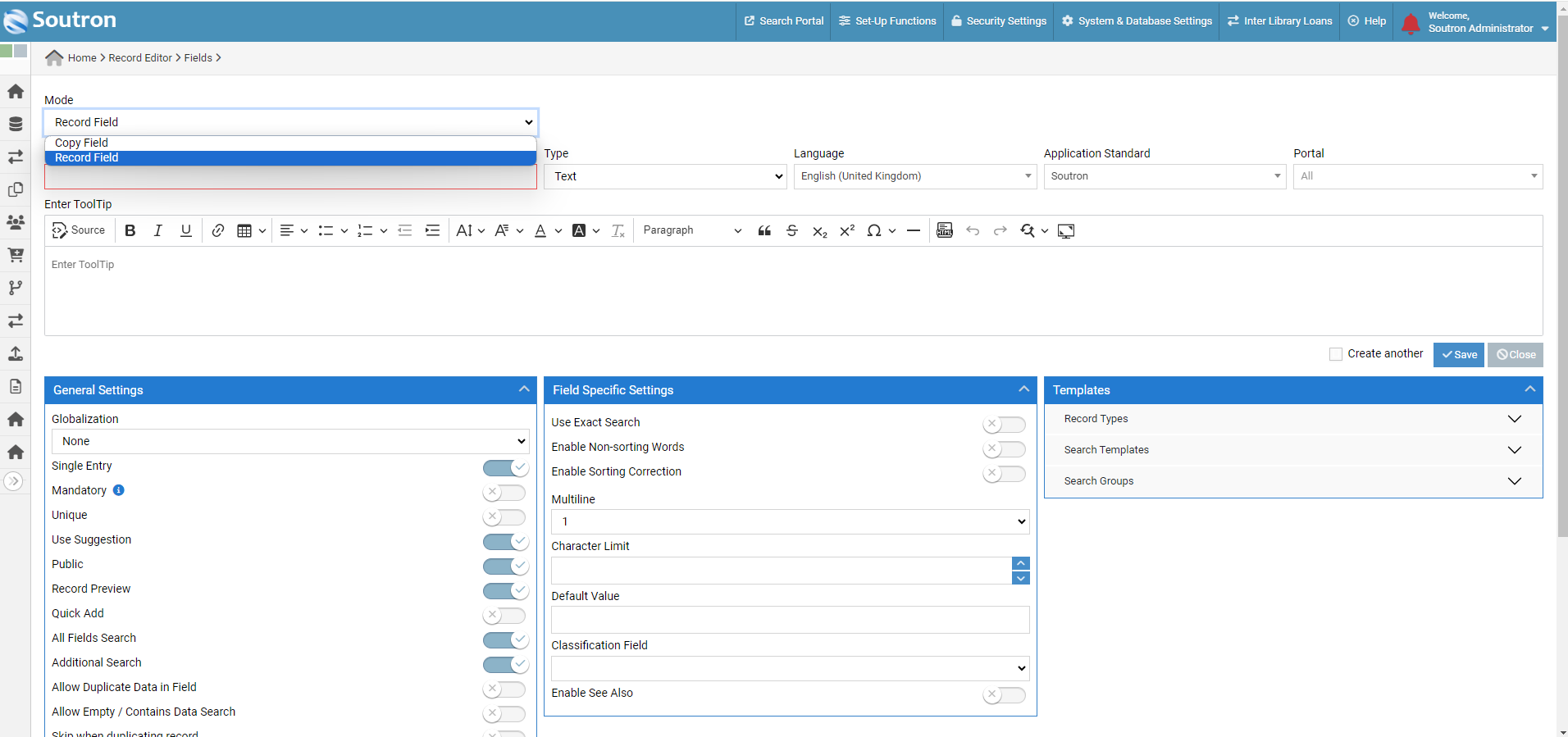Insert a horizontal line
This screenshot has height=737, width=1568.
pos(914,230)
